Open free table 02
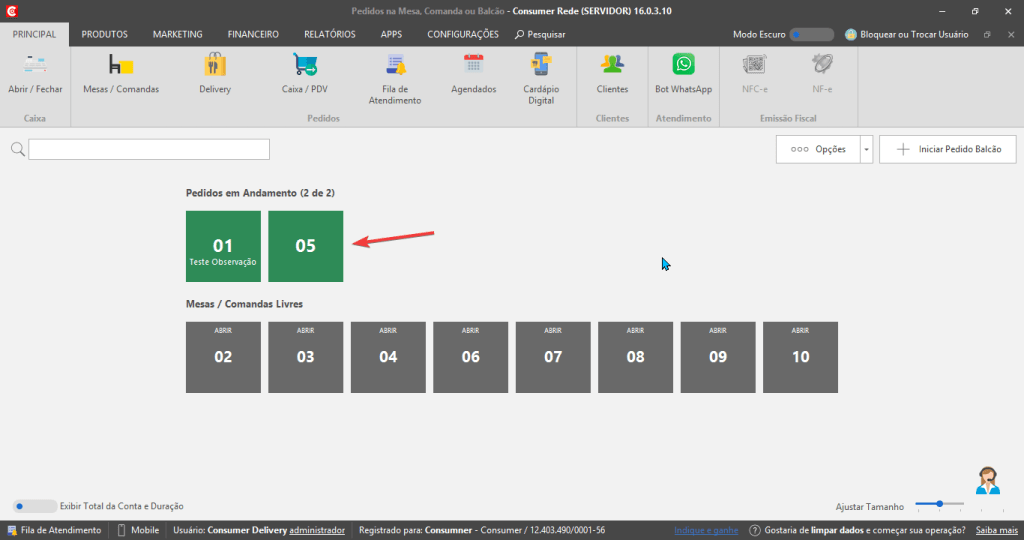Screen dimensions: 1024x540 pos(223,357)
